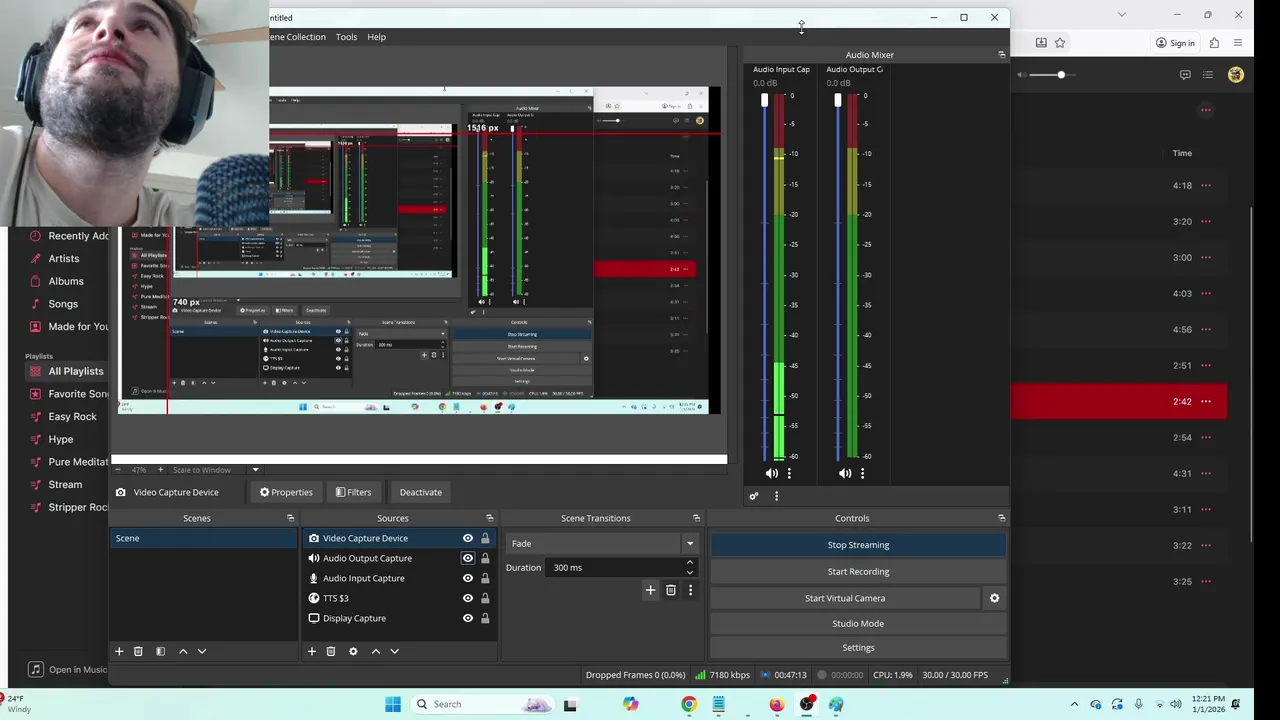The width and height of the screenshot is (1280, 720).
Task: Select All Playlists in music sidebar
Action: (x=76, y=371)
